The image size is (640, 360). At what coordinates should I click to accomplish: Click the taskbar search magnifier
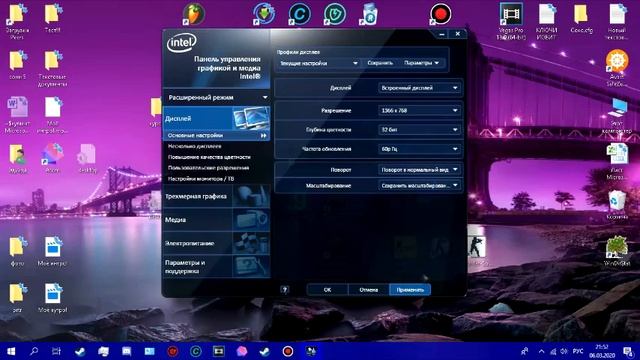(x=34, y=351)
